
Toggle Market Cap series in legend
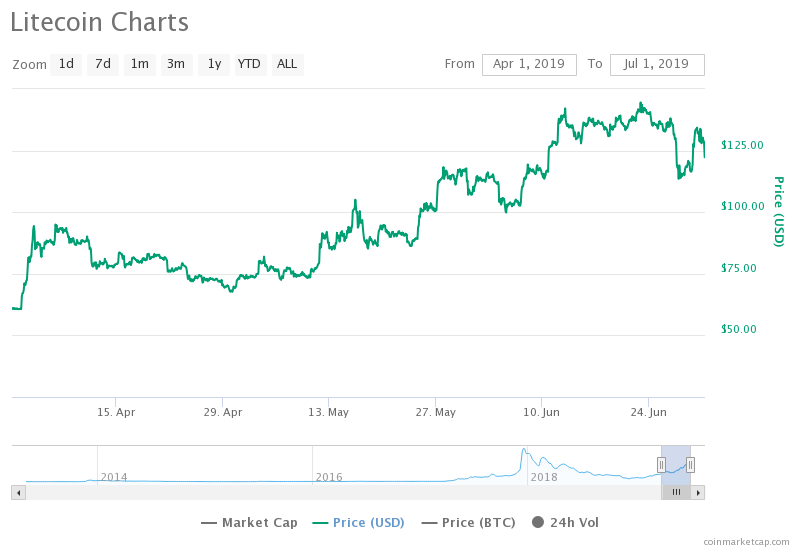point(249,522)
